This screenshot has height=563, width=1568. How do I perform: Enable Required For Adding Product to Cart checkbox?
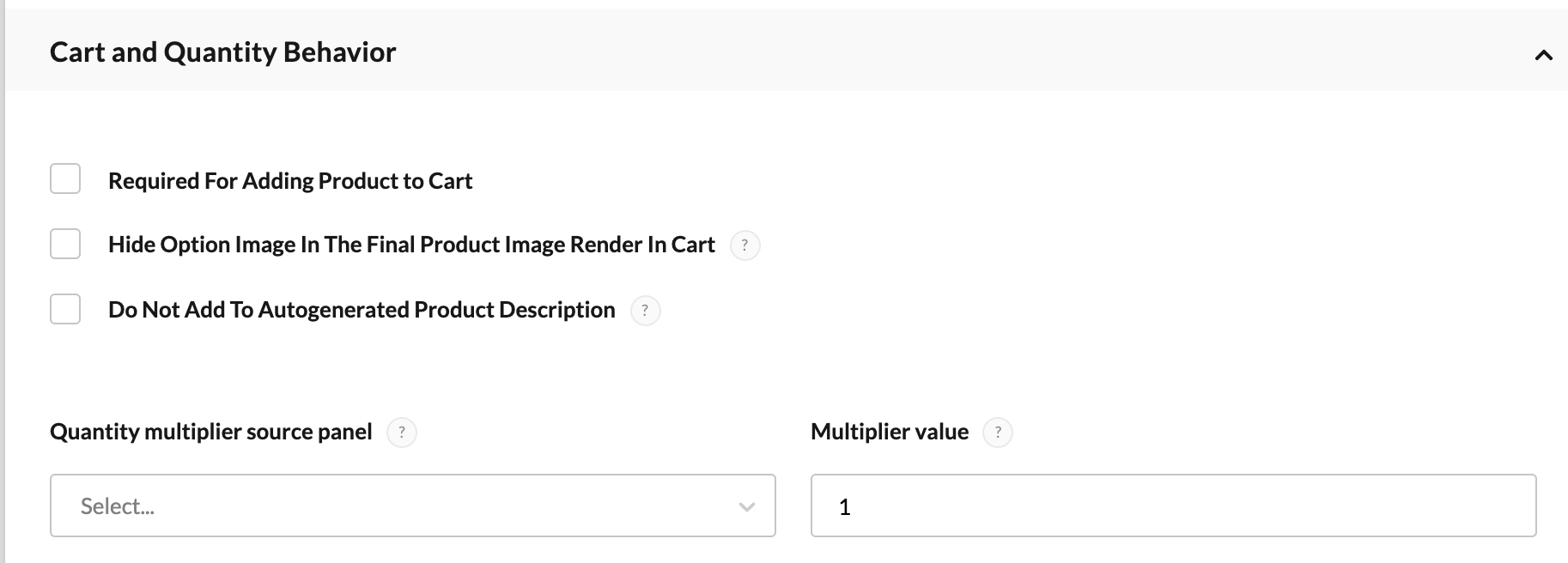pyautogui.click(x=65, y=179)
